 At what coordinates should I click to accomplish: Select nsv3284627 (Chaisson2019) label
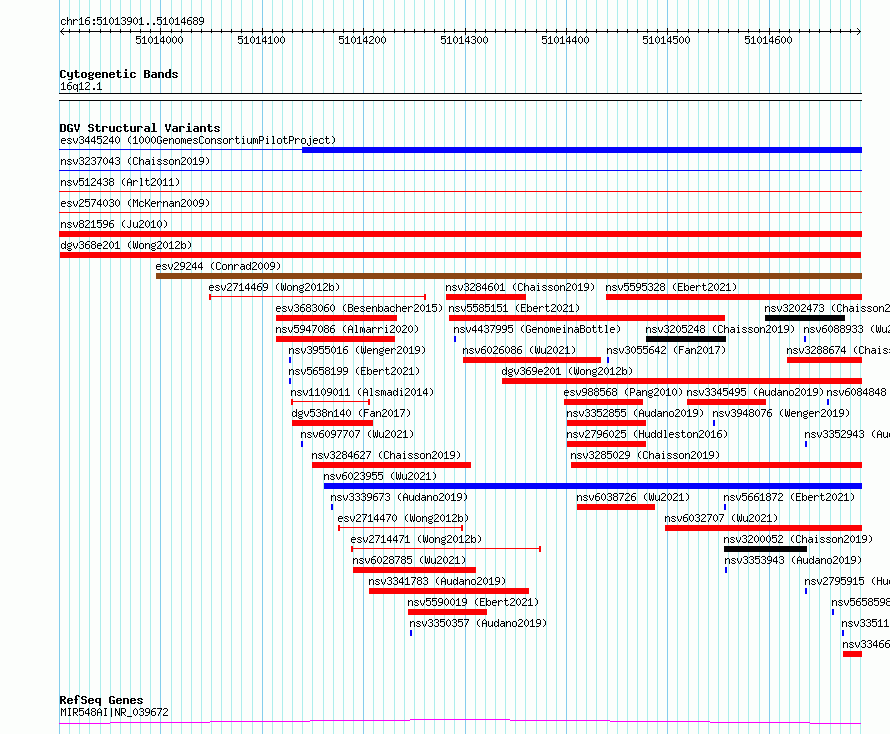[x=387, y=455]
